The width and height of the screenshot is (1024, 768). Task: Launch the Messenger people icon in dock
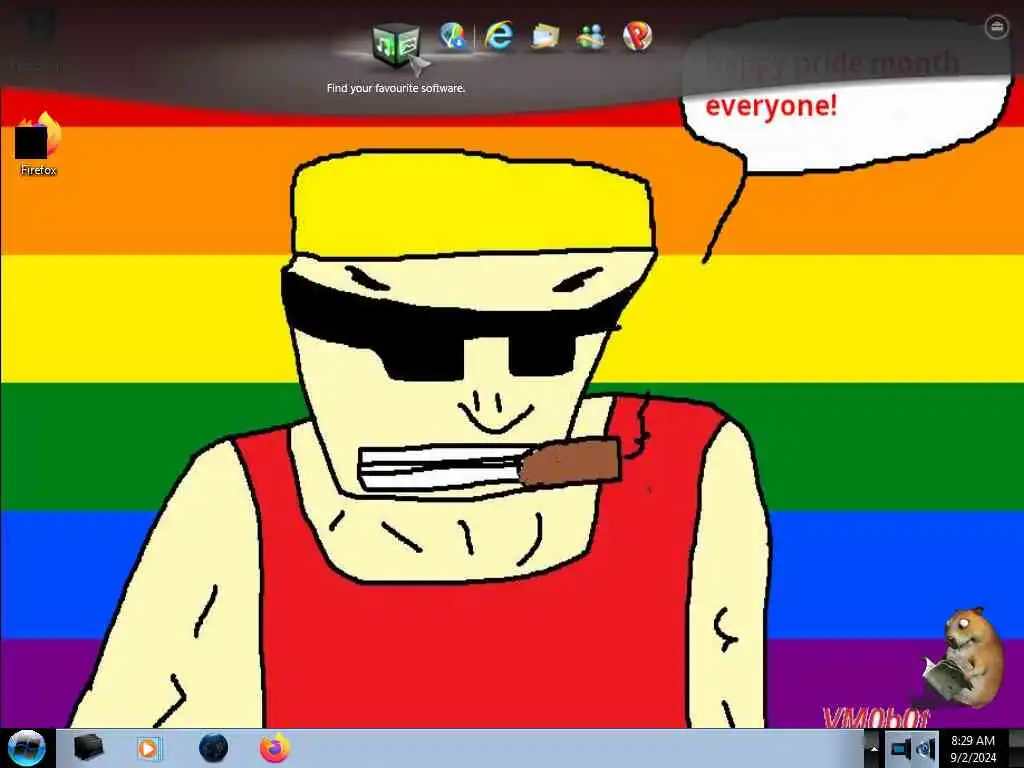point(590,36)
